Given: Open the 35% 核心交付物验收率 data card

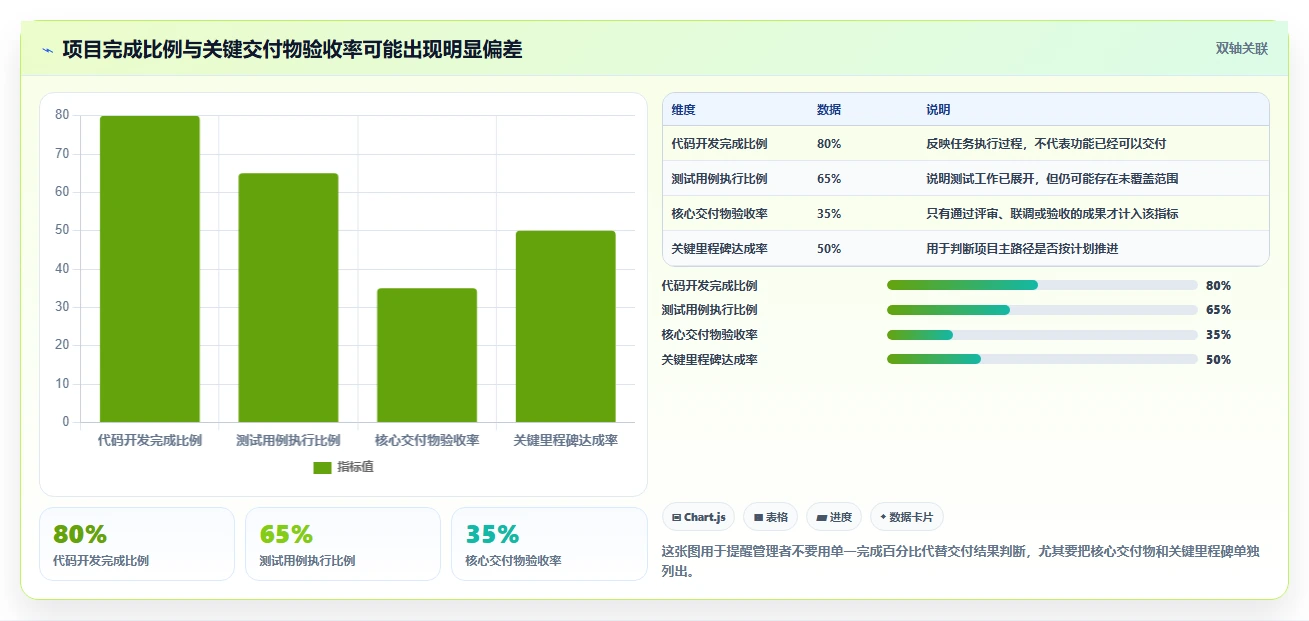Looking at the screenshot, I should [x=549, y=544].
